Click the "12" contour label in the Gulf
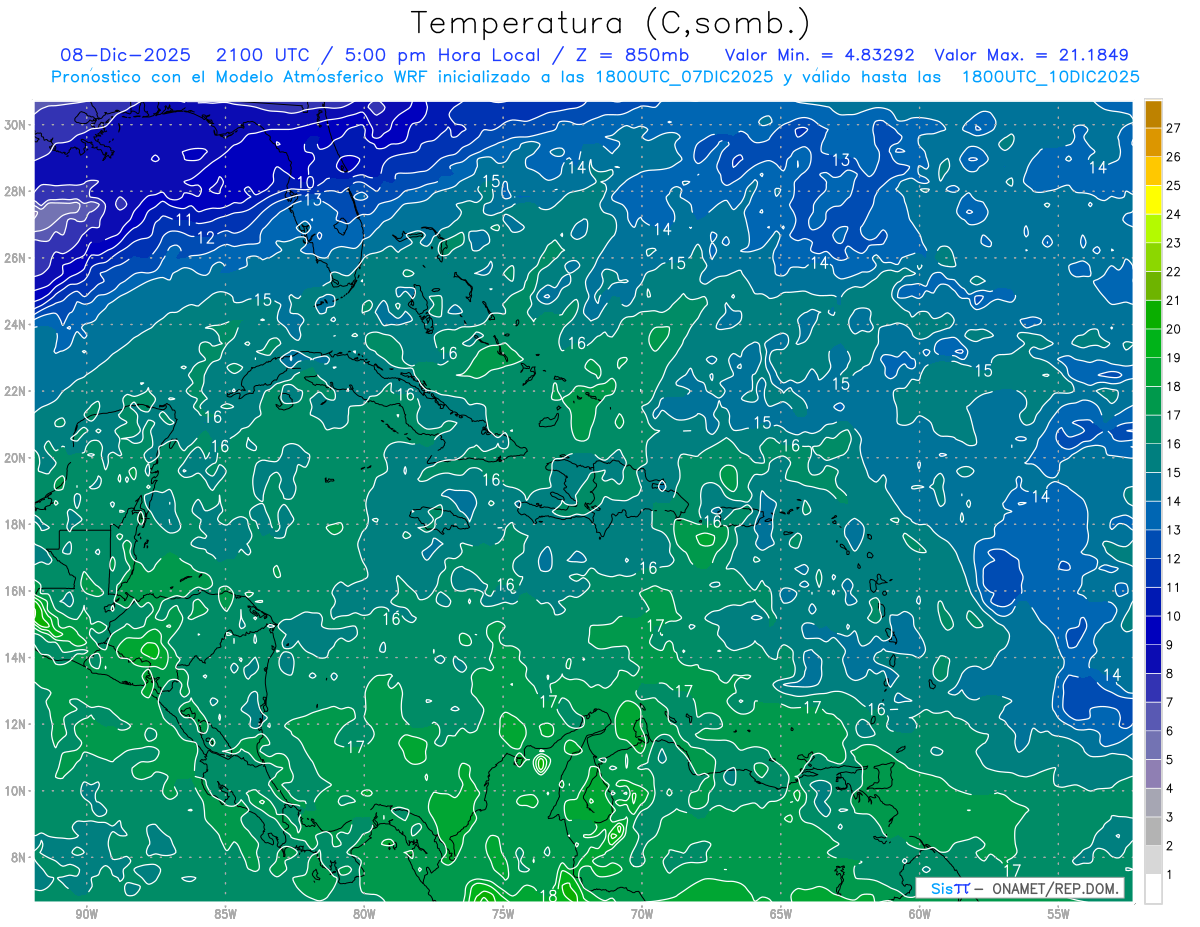1200x927 pixels. pyautogui.click(x=206, y=238)
